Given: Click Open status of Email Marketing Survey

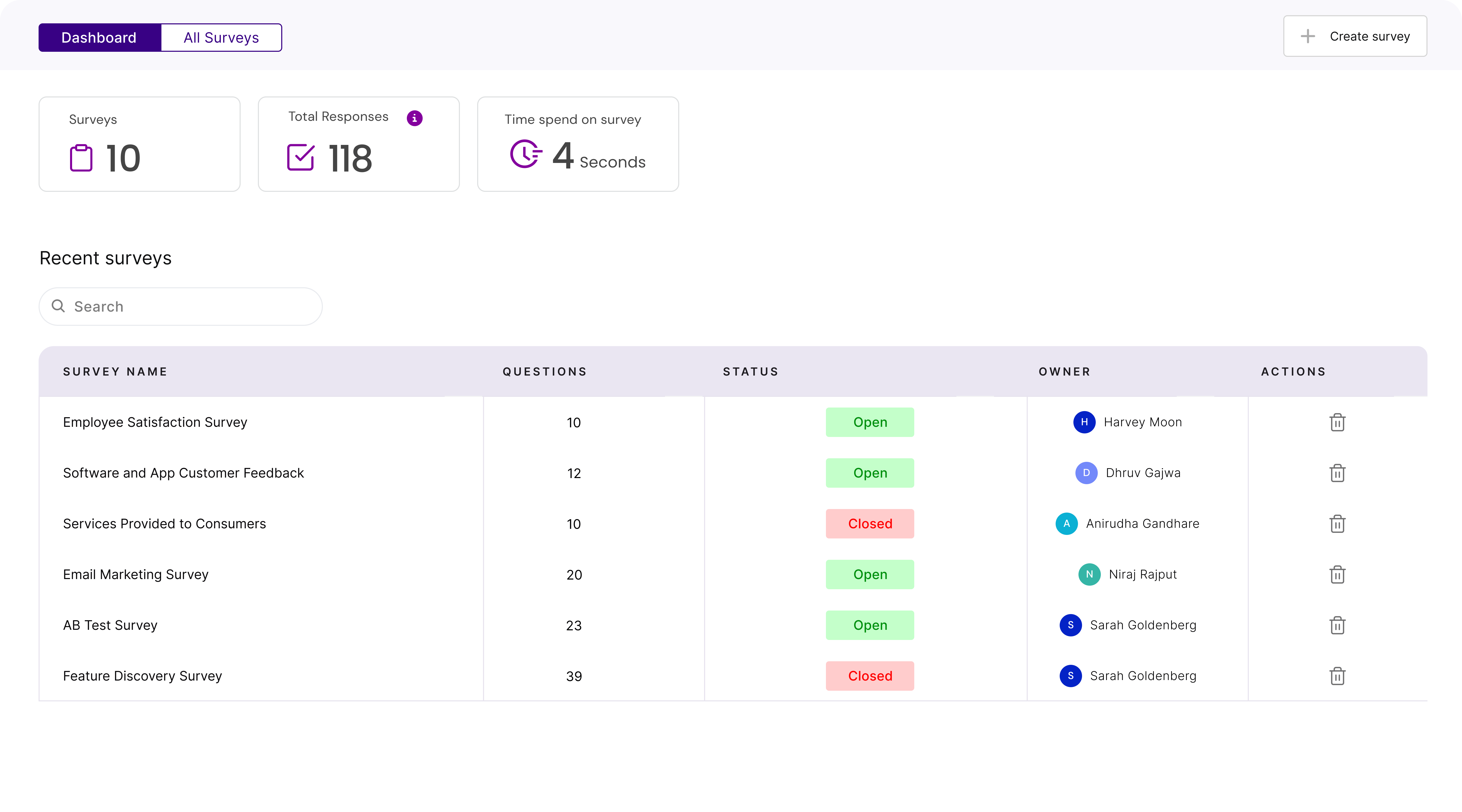Looking at the screenshot, I should click(x=870, y=574).
